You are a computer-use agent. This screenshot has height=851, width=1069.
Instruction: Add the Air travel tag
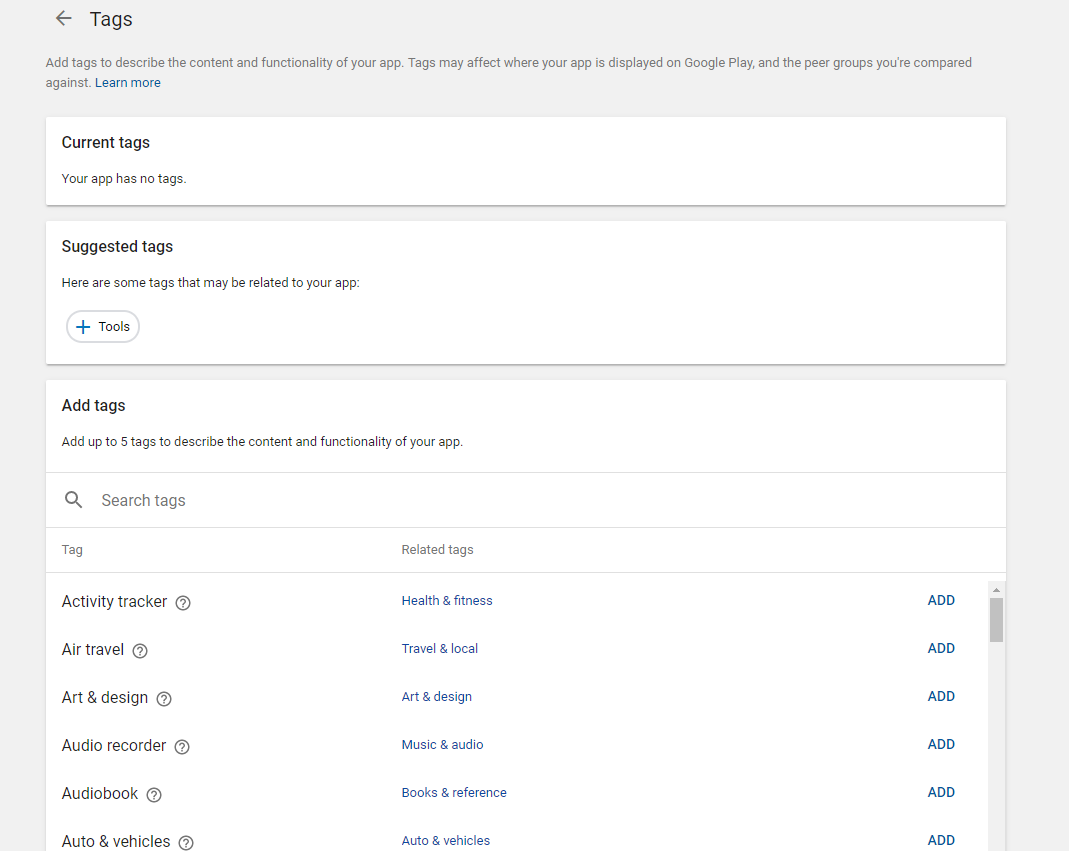pos(940,648)
